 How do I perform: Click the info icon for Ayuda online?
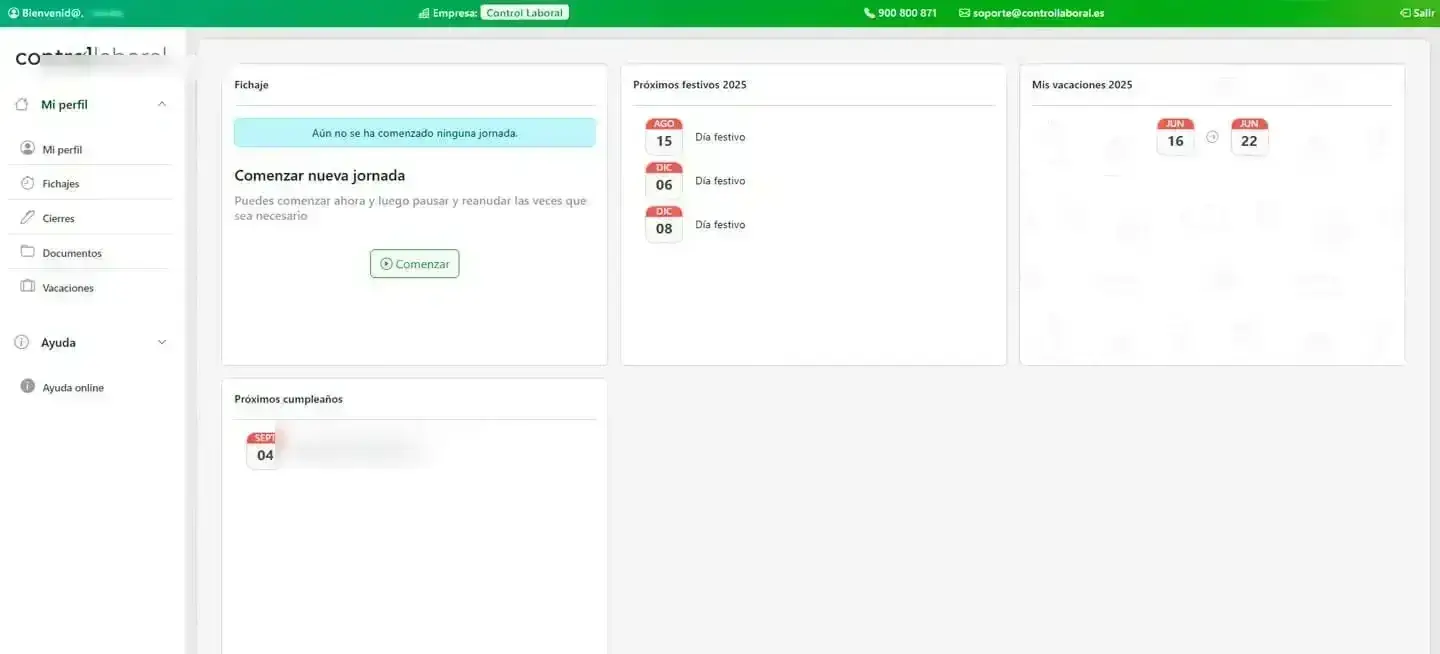point(27,386)
